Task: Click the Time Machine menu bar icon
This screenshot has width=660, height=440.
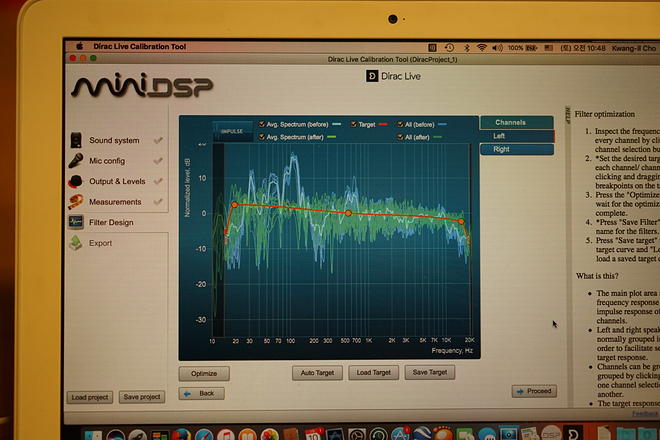Action: 449,48
